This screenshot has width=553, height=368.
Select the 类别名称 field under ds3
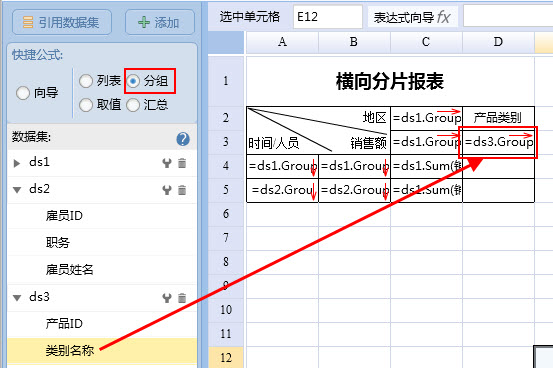[x=102, y=351]
